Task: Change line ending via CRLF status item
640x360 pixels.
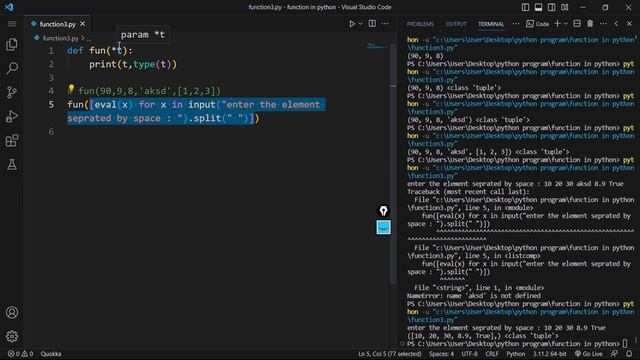Action: 492,354
